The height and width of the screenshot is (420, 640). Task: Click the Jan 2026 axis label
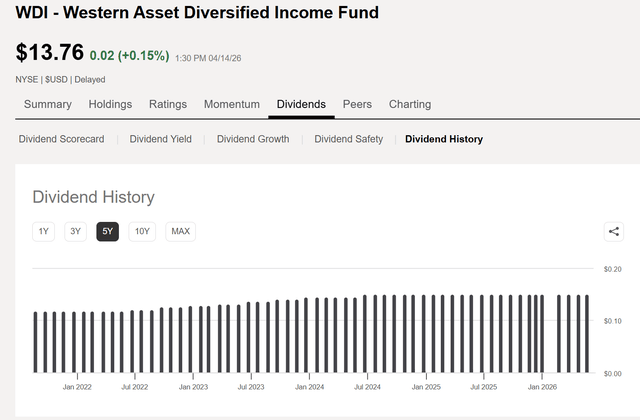542,387
